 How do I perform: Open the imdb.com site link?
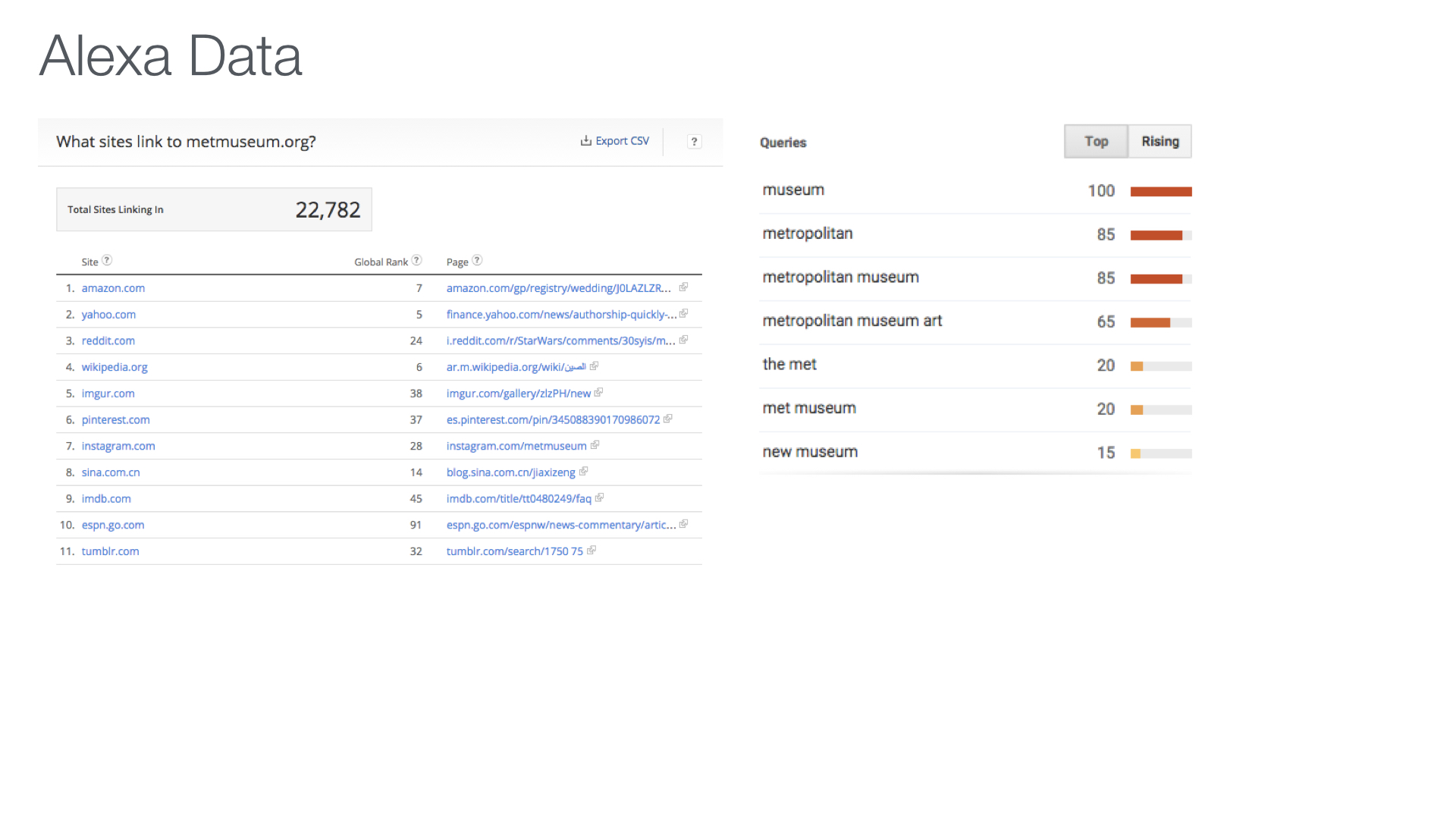(x=106, y=499)
